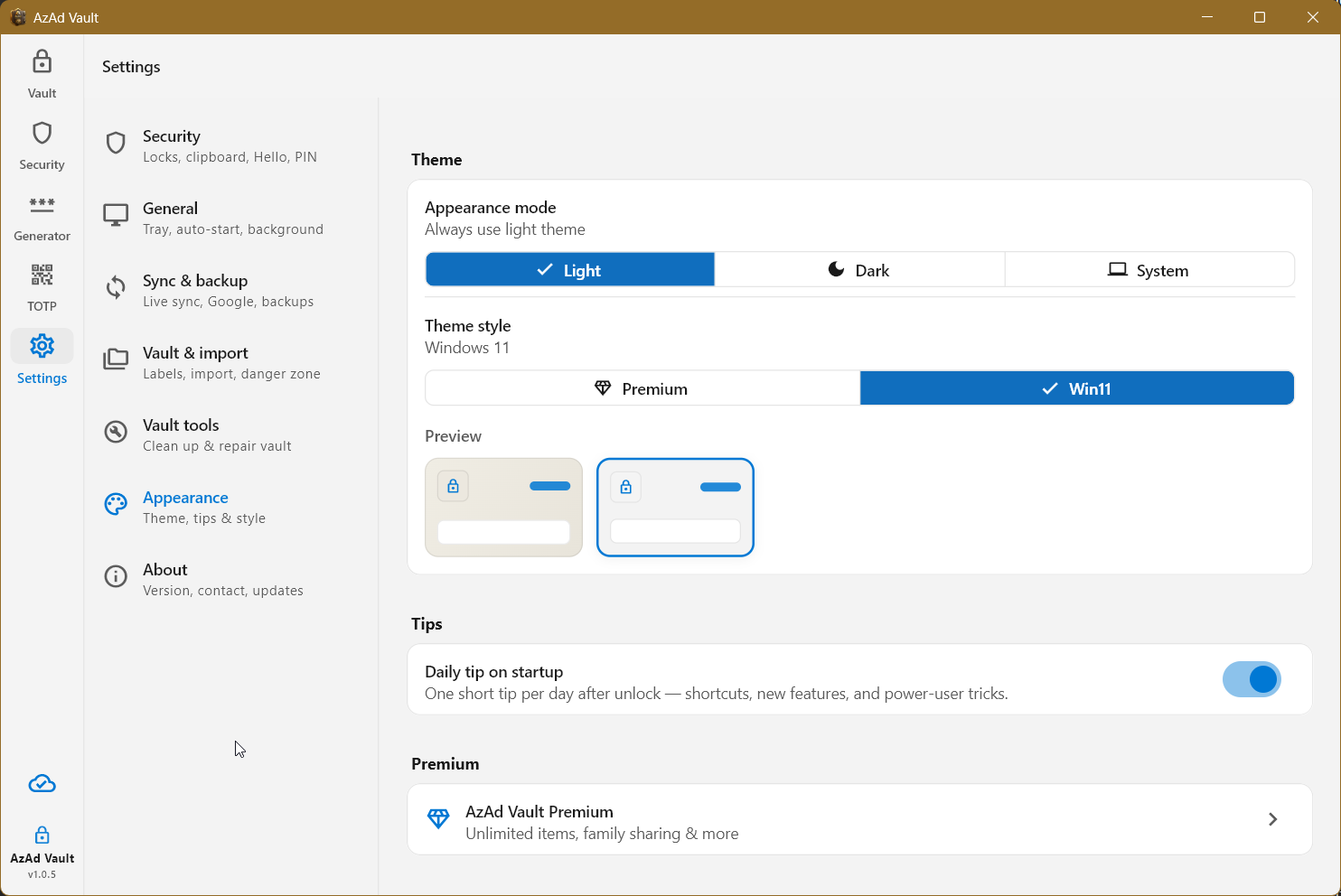1341x896 pixels.
Task: Open the Vault tools category
Action: (230, 434)
